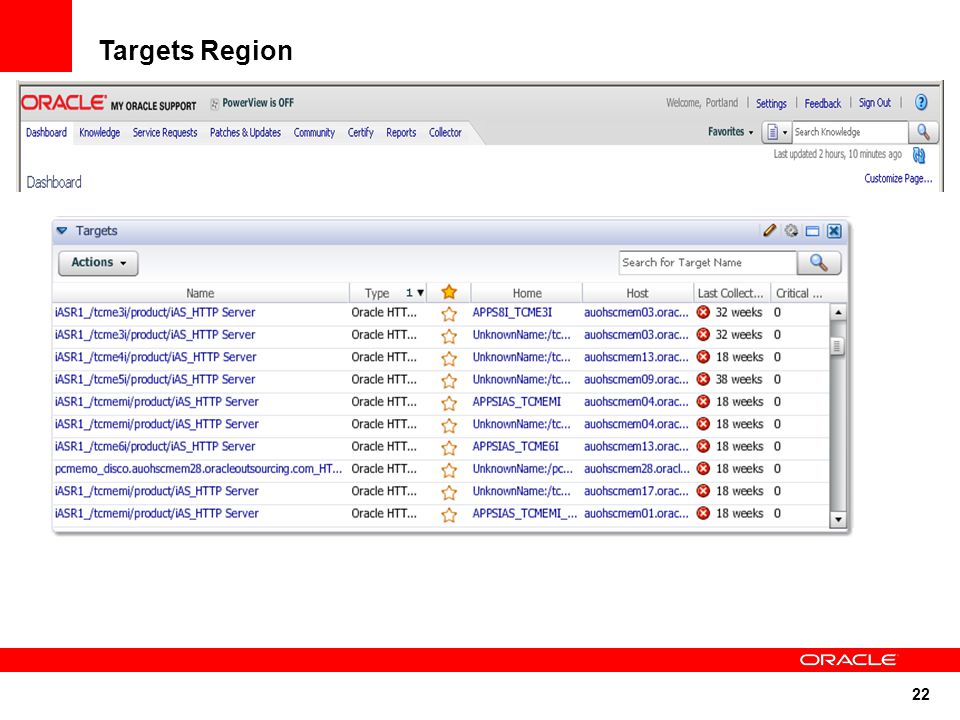Toggle the favorite star in the second iASR1_/tcme3i row

(x=449, y=336)
